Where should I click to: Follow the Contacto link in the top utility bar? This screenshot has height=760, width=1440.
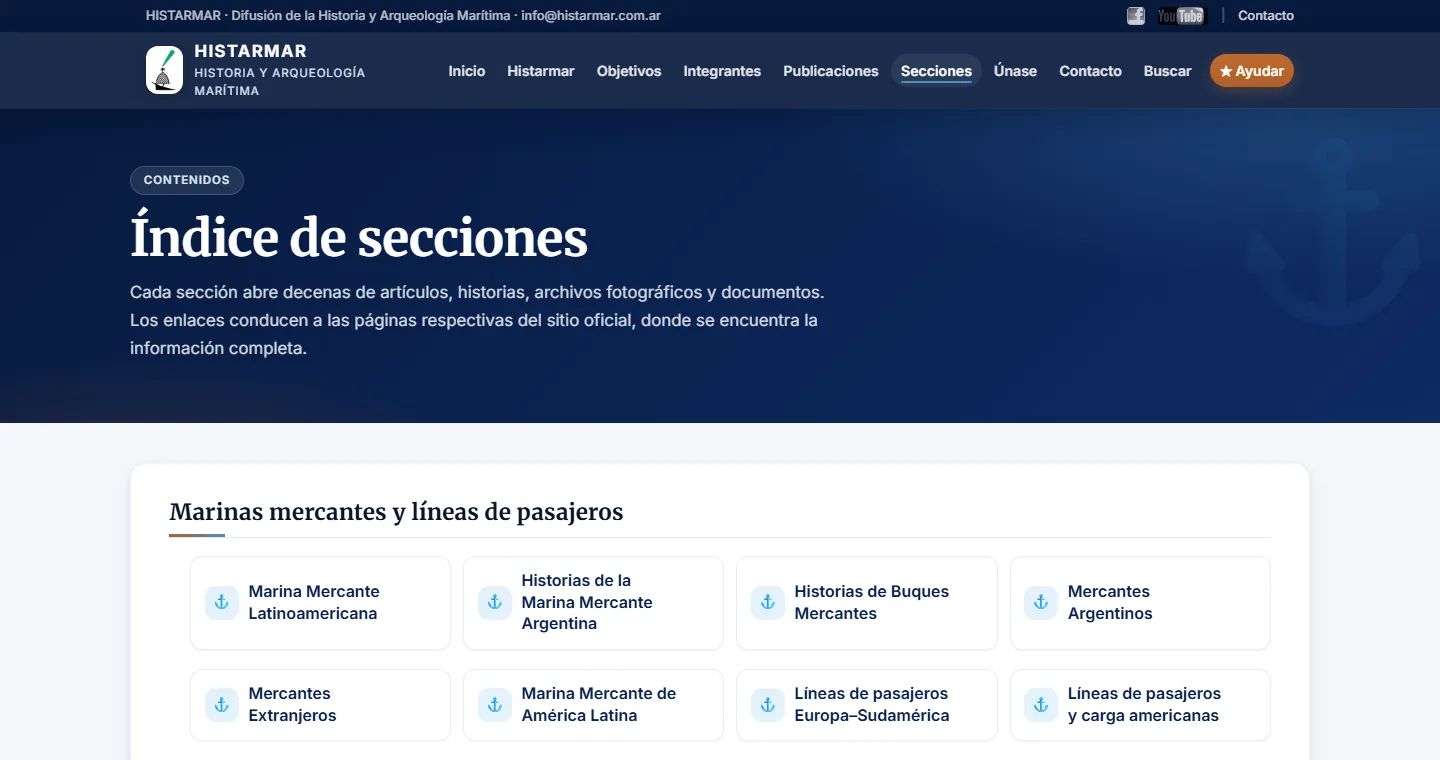click(x=1266, y=16)
